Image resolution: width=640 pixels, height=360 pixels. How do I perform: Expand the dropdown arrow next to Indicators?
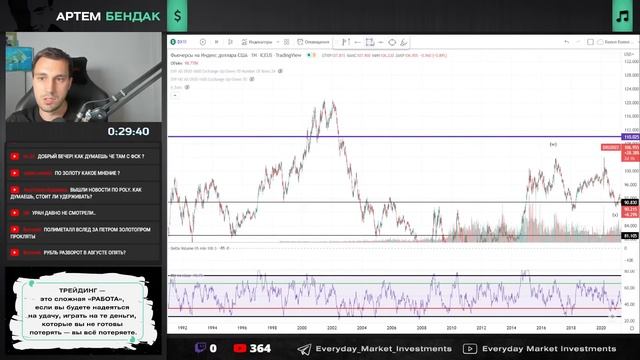point(278,42)
